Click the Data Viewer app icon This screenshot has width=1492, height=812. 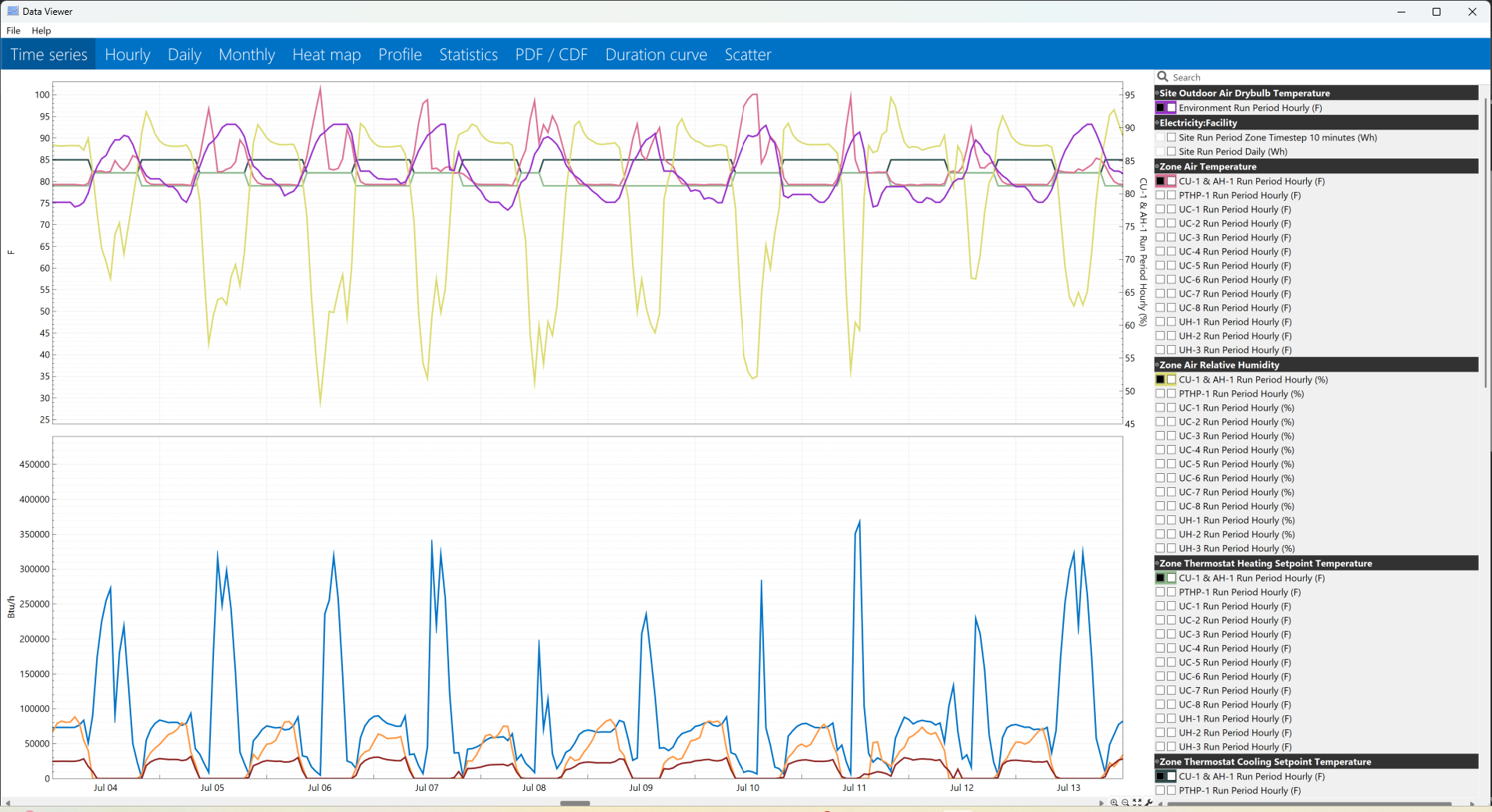[12, 11]
